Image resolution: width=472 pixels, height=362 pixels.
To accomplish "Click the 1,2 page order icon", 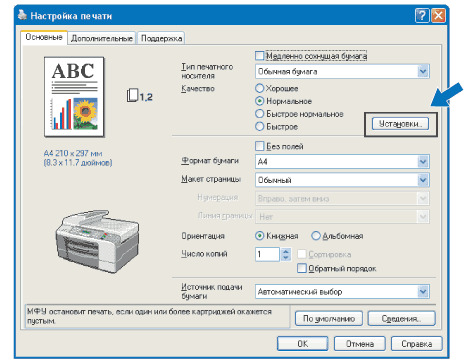I will click(139, 96).
